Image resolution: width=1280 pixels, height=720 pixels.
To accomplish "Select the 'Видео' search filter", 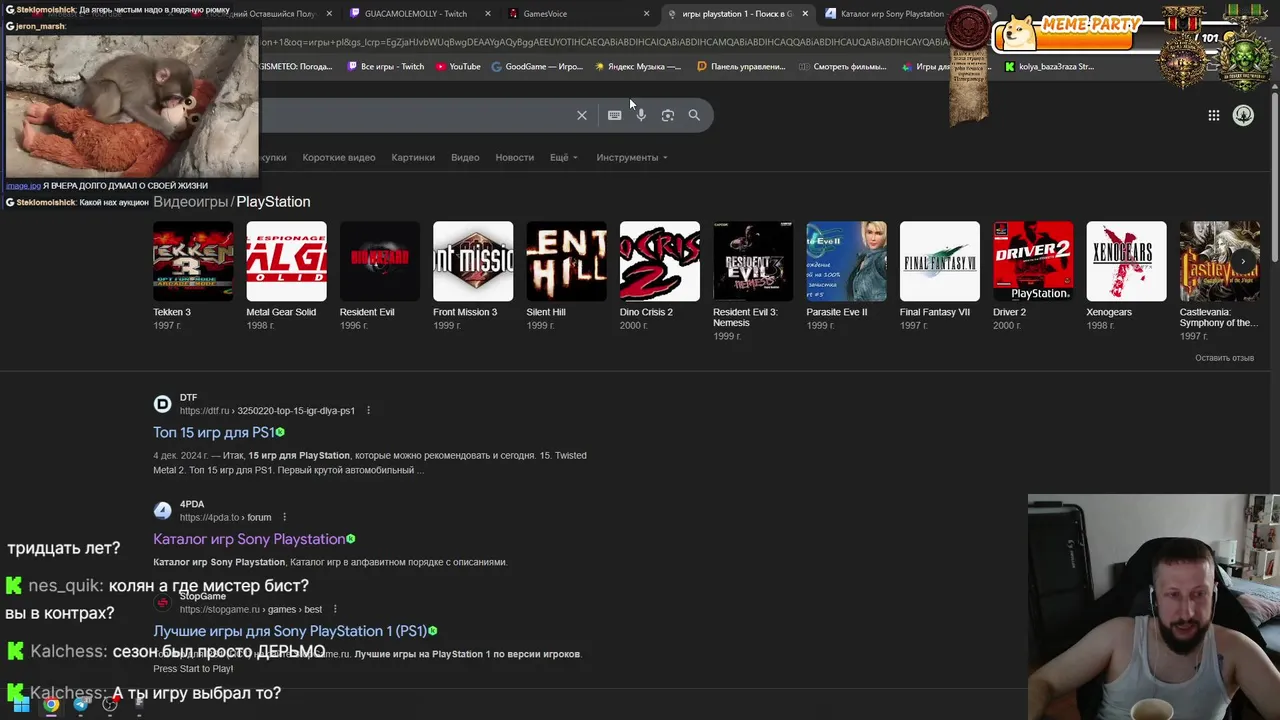I will 465,157.
